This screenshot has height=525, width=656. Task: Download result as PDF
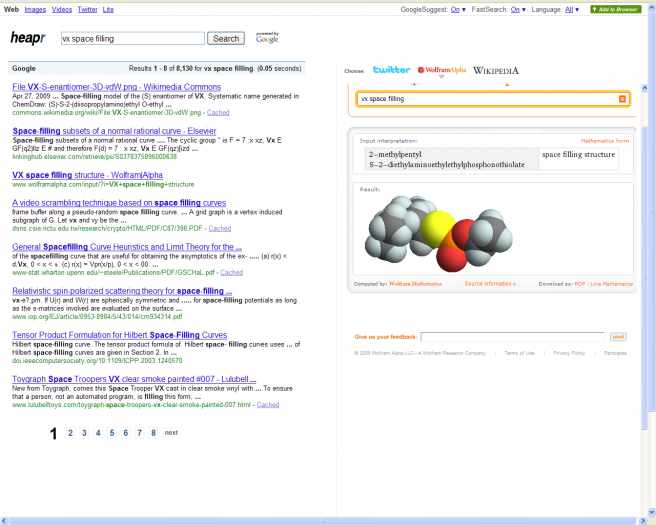[x=579, y=284]
